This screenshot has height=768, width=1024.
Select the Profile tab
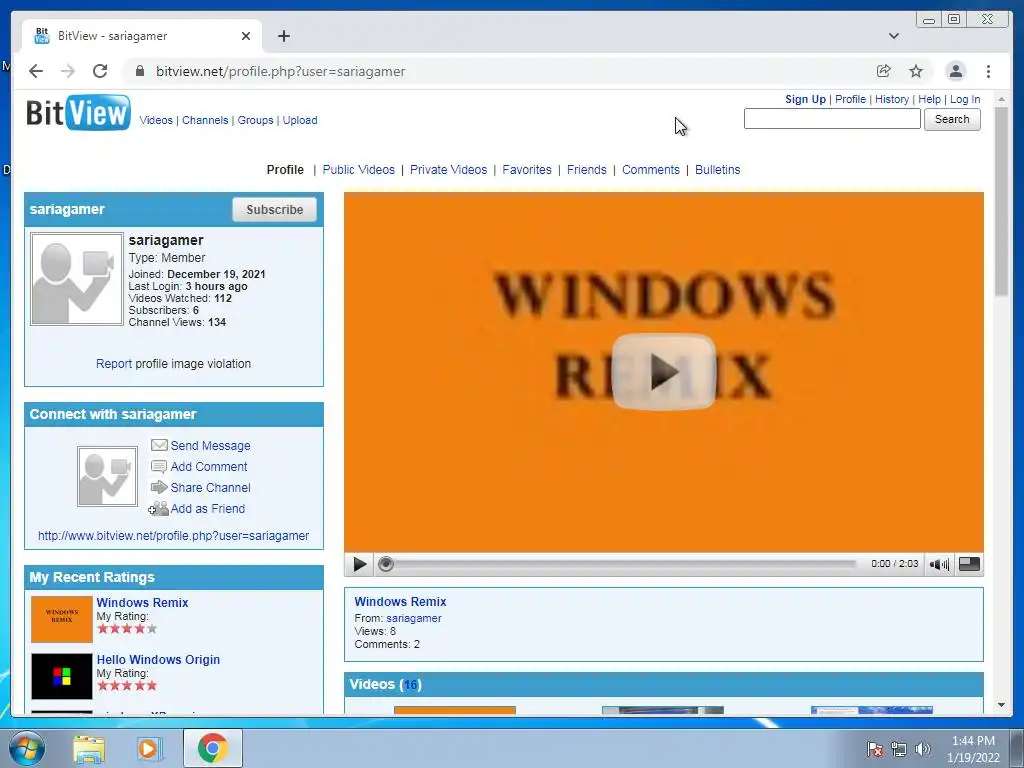[285, 170]
